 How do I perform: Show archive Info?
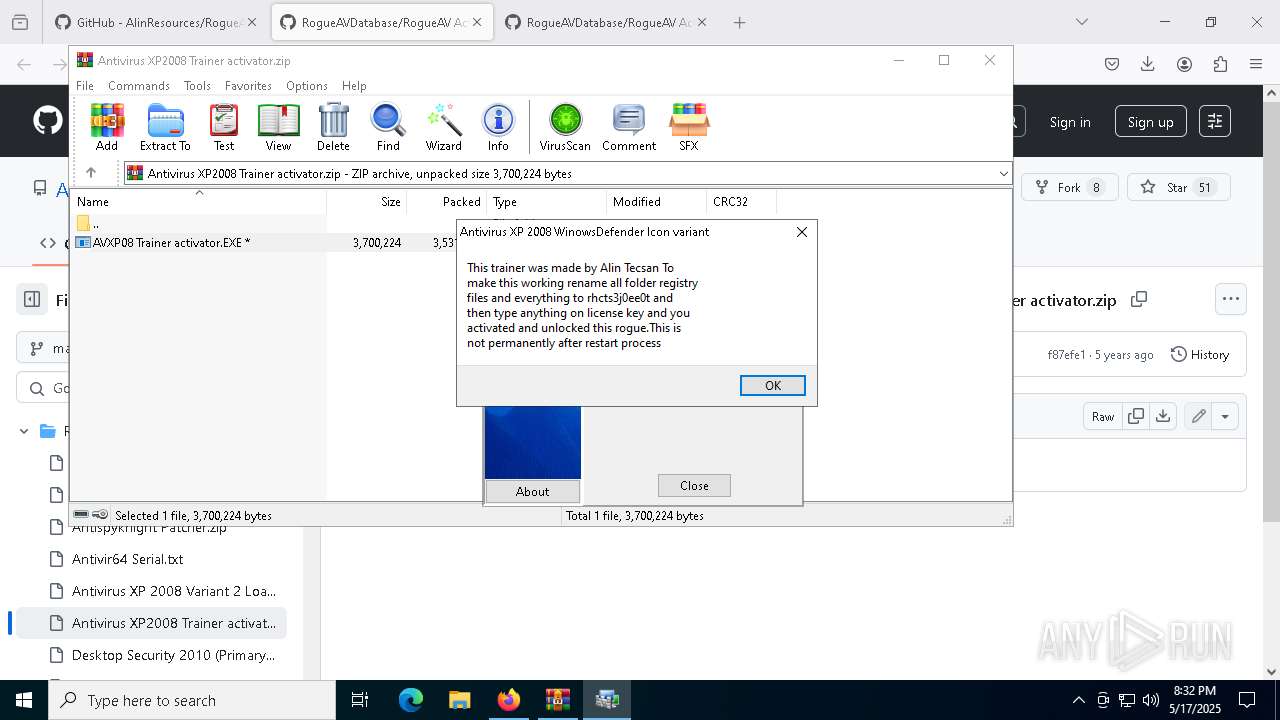[x=498, y=127]
